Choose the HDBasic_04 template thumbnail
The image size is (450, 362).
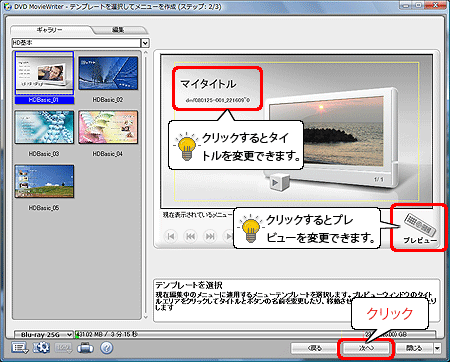(108, 127)
